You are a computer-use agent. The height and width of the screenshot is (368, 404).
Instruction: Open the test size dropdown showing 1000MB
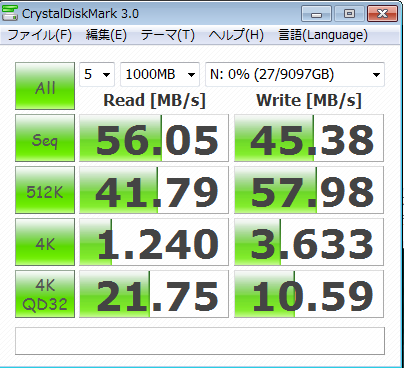pyautogui.click(x=160, y=74)
